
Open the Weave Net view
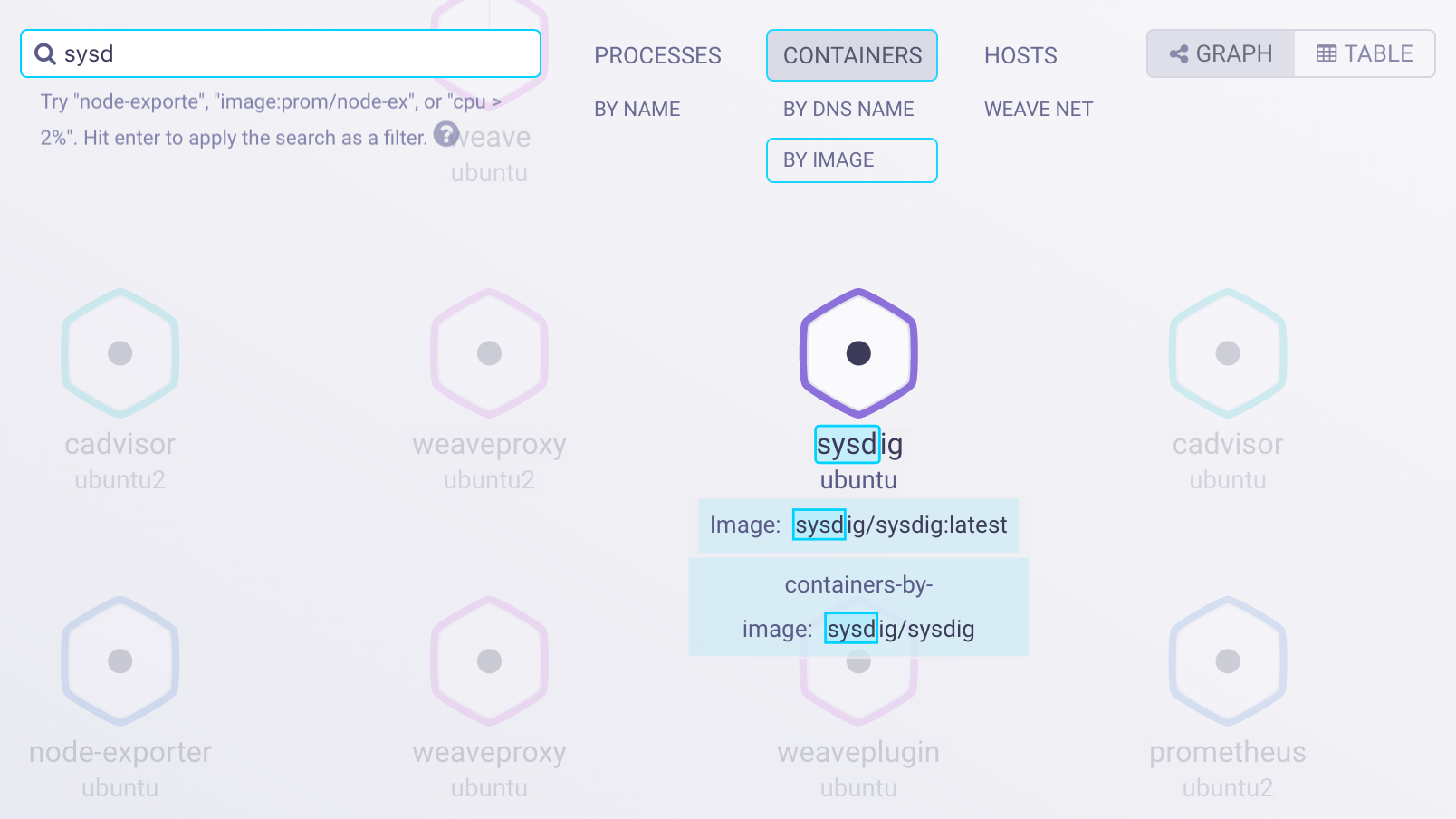pos(1039,110)
